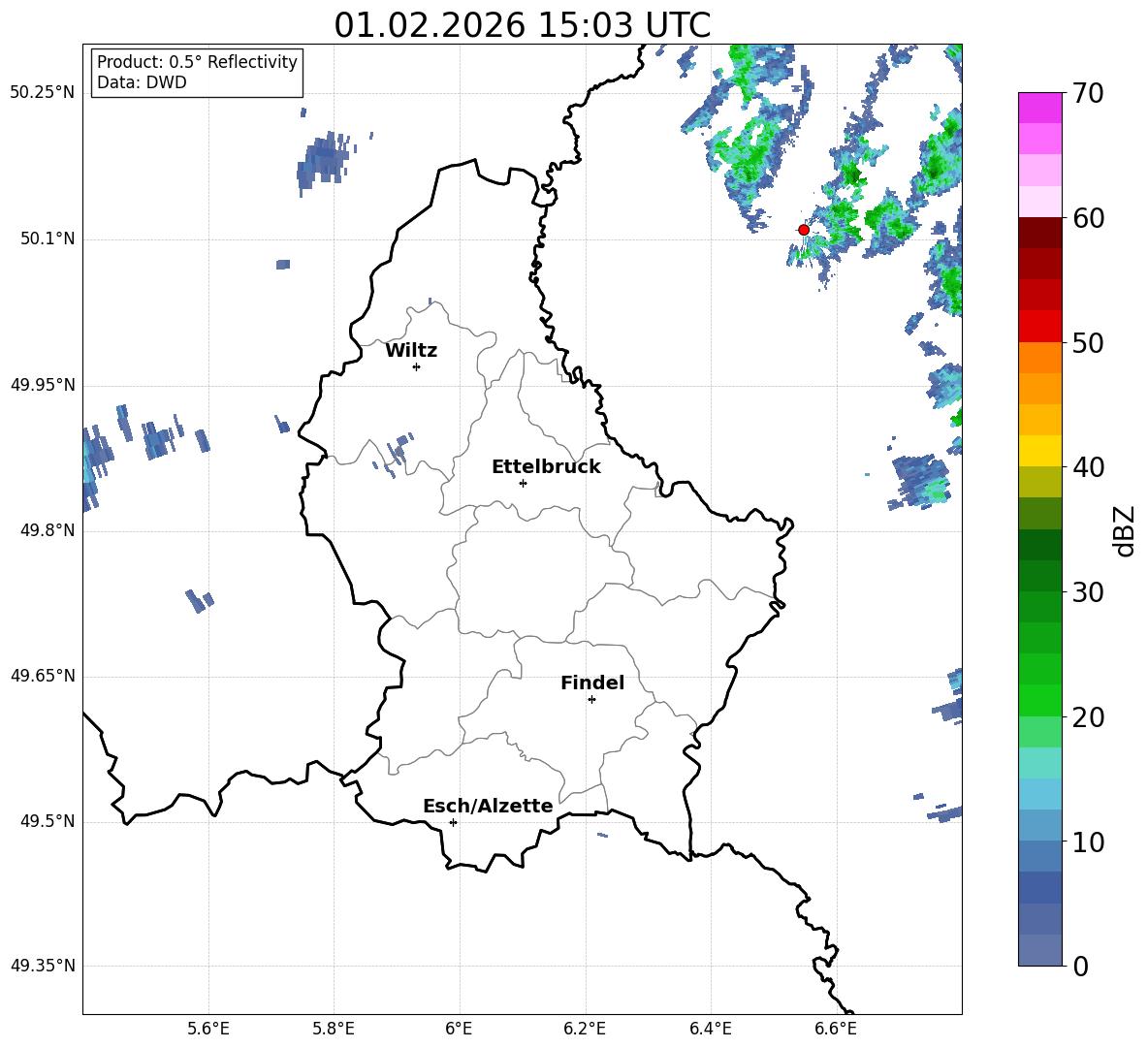
Task: Click the 50.25°N latitude label
Action: 43,93
